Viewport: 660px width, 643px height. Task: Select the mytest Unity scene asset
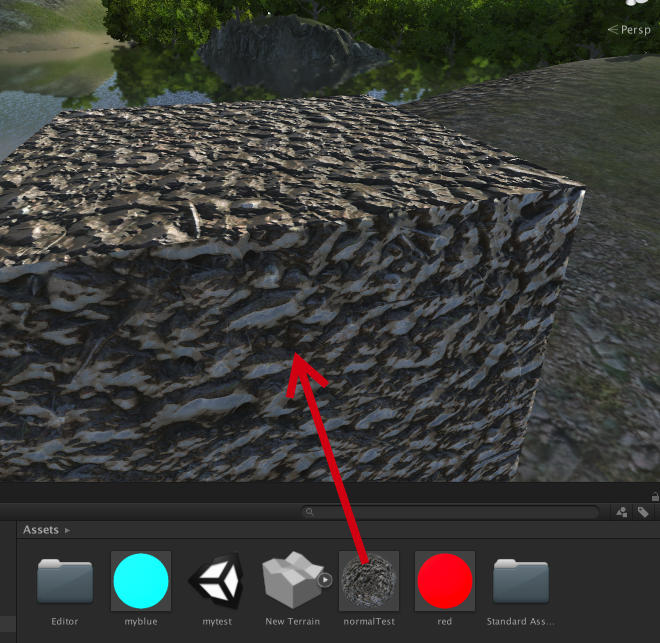coord(216,581)
